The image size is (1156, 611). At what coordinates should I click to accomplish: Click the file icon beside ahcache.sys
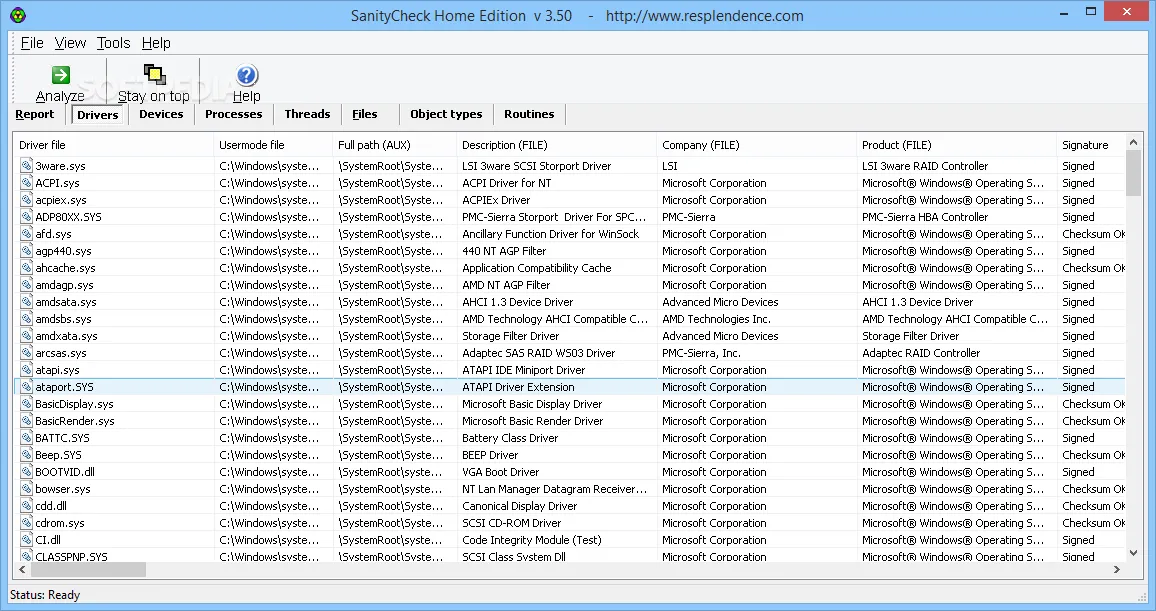pos(27,268)
